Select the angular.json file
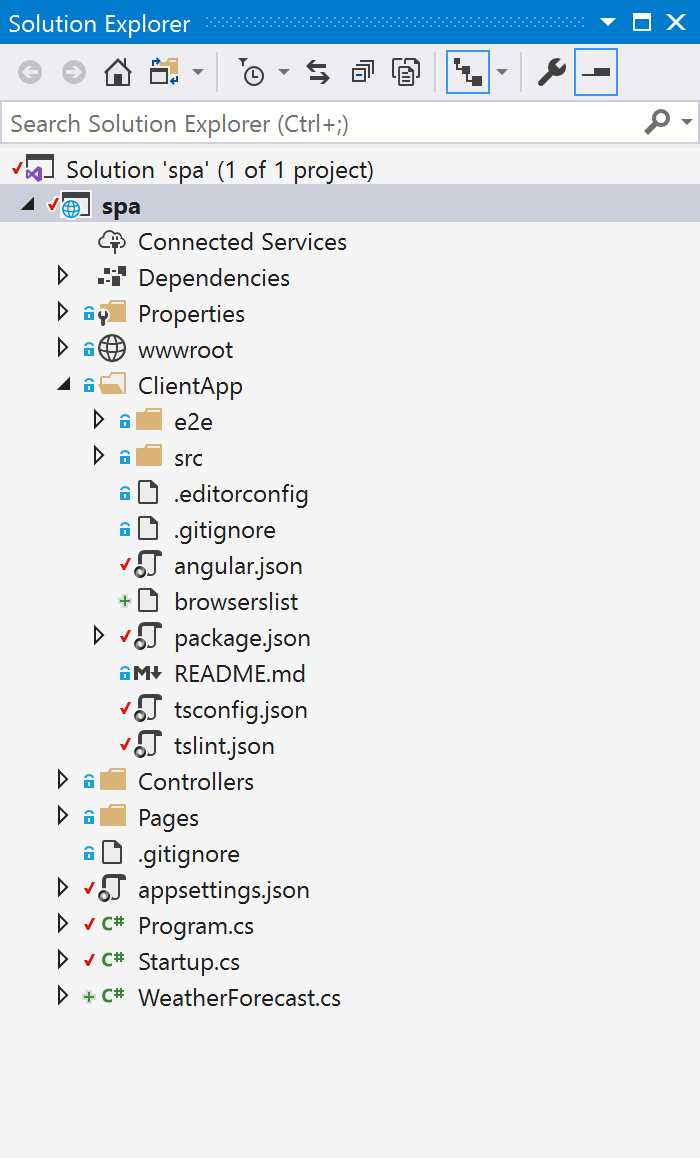The height and width of the screenshot is (1158, 700). click(x=240, y=565)
